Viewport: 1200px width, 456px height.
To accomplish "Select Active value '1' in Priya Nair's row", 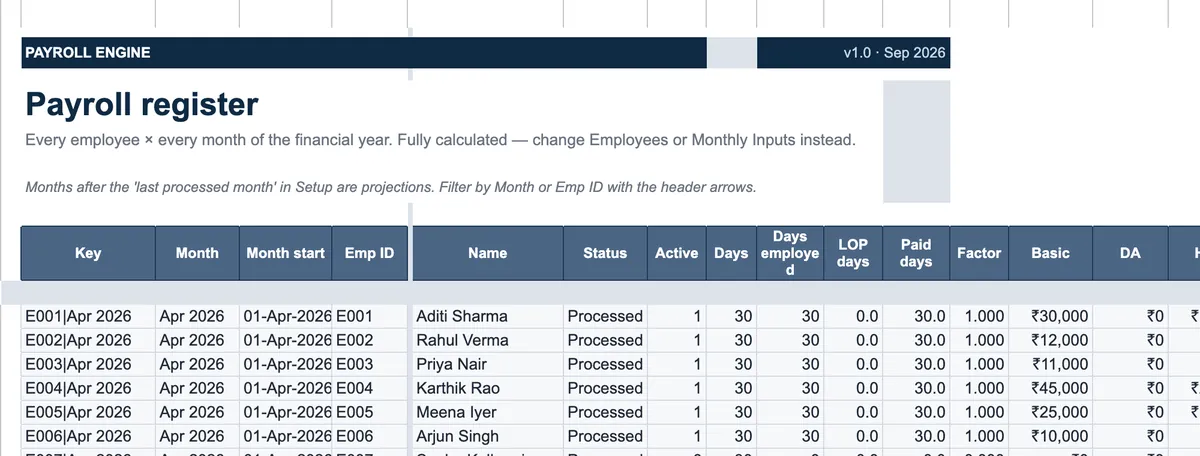I will coord(677,364).
